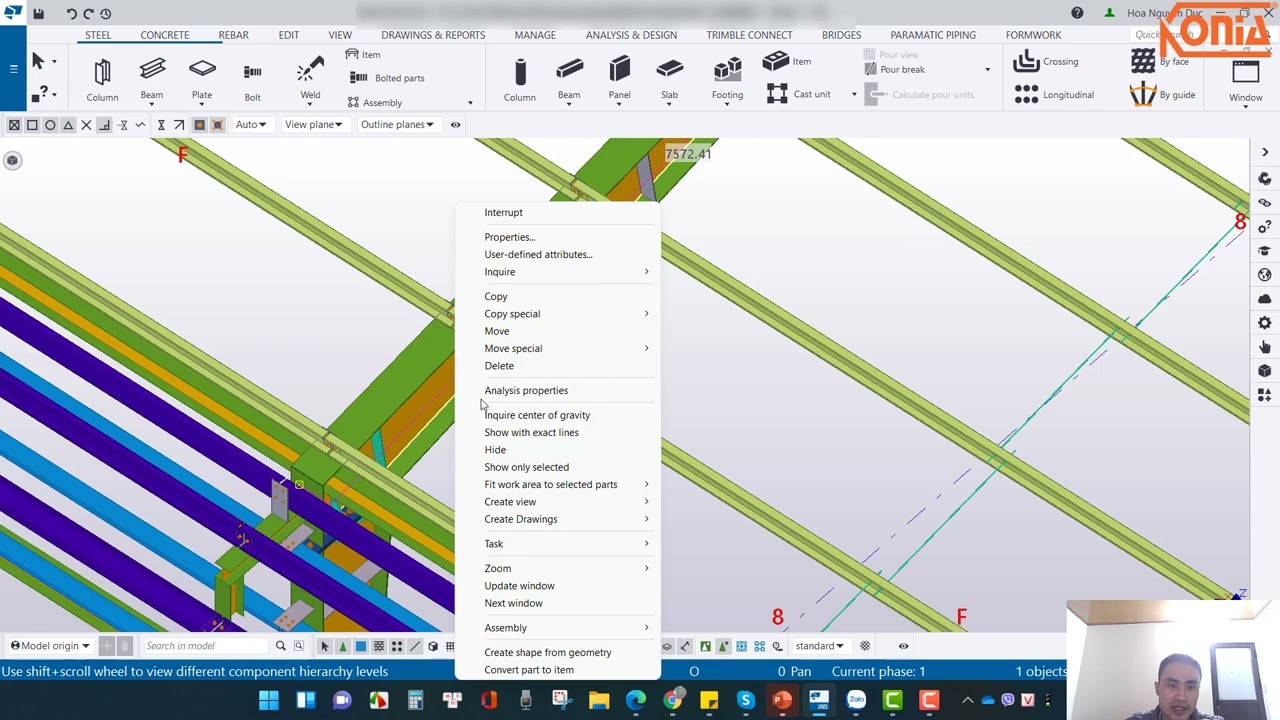The height and width of the screenshot is (720, 1280).
Task: Open the DRAWINGS & REPORTS tab
Action: click(x=433, y=35)
